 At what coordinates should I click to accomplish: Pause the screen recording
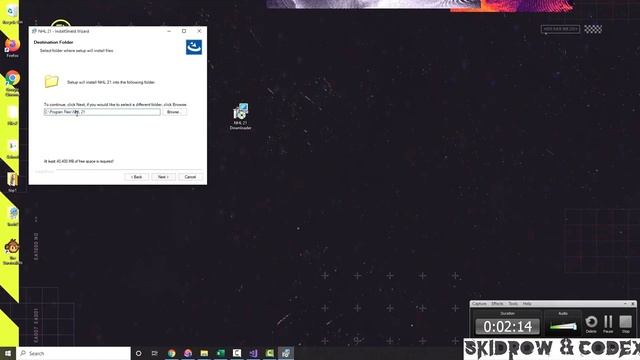(608, 324)
